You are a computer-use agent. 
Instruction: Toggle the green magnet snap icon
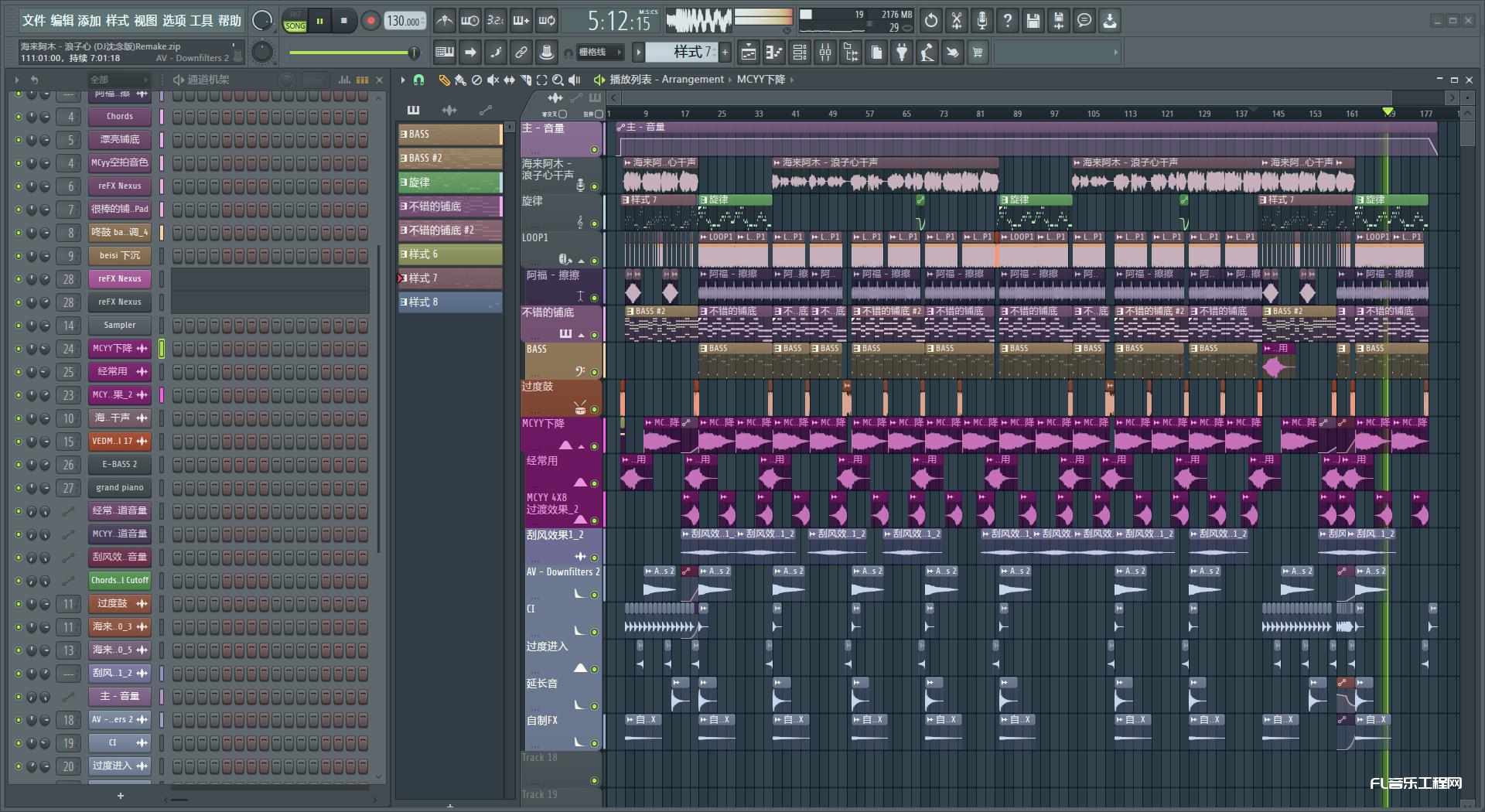418,80
